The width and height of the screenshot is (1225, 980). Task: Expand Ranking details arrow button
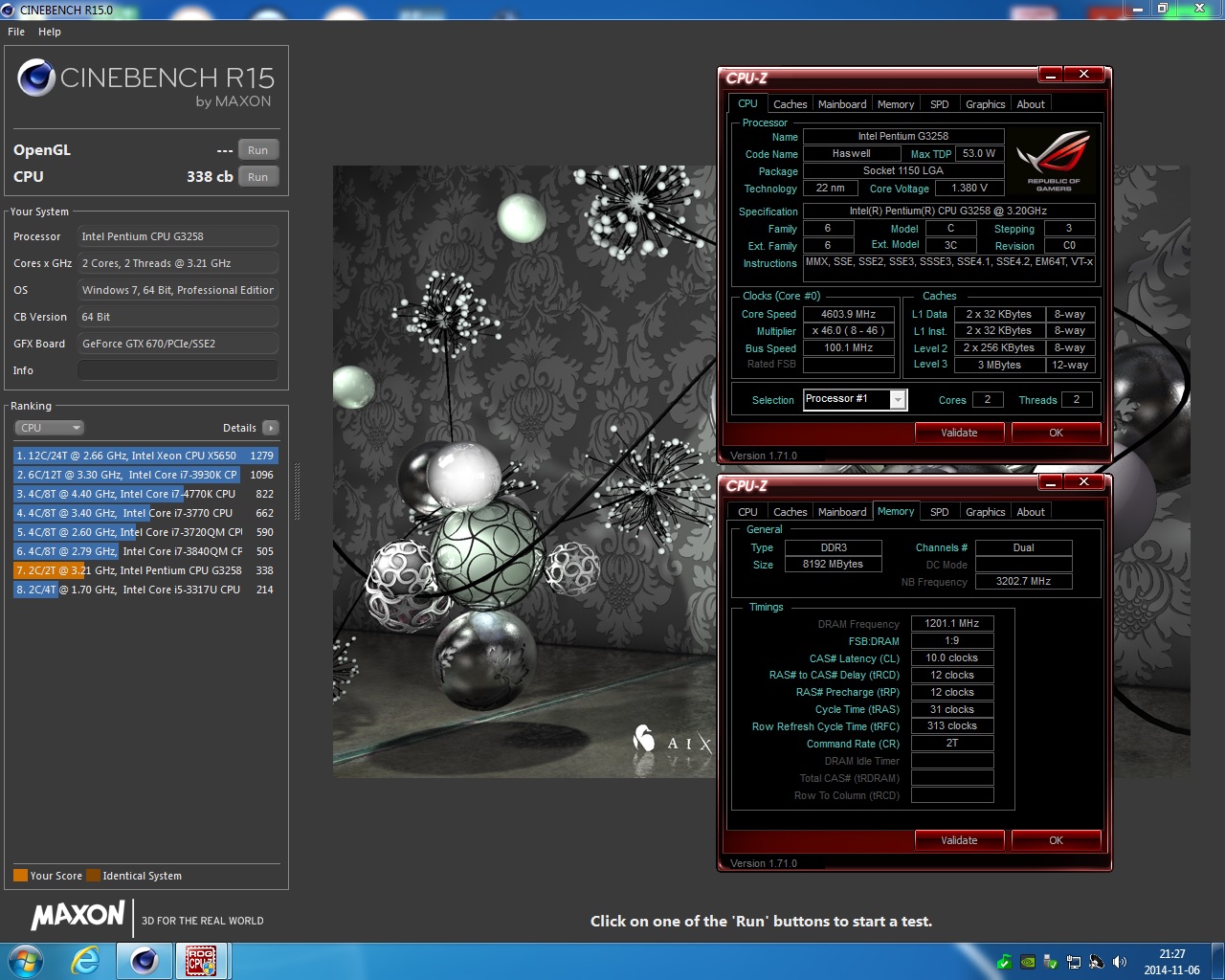click(271, 428)
